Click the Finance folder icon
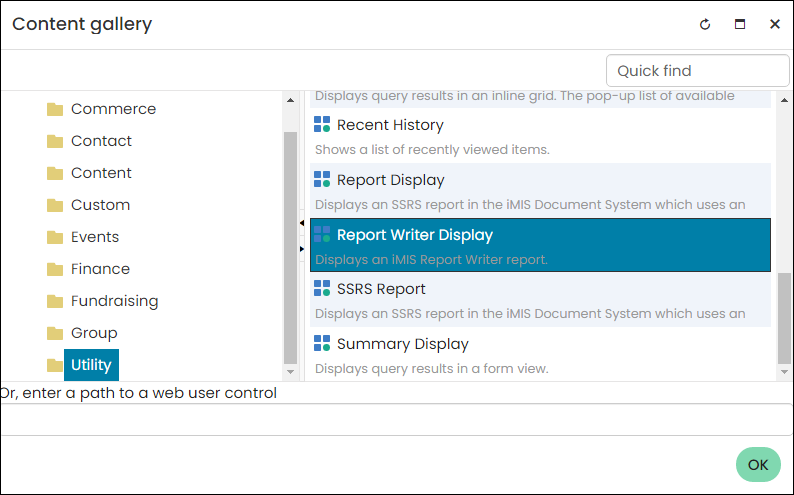Screen dimensions: 794x495 pyautogui.click(x=55, y=269)
